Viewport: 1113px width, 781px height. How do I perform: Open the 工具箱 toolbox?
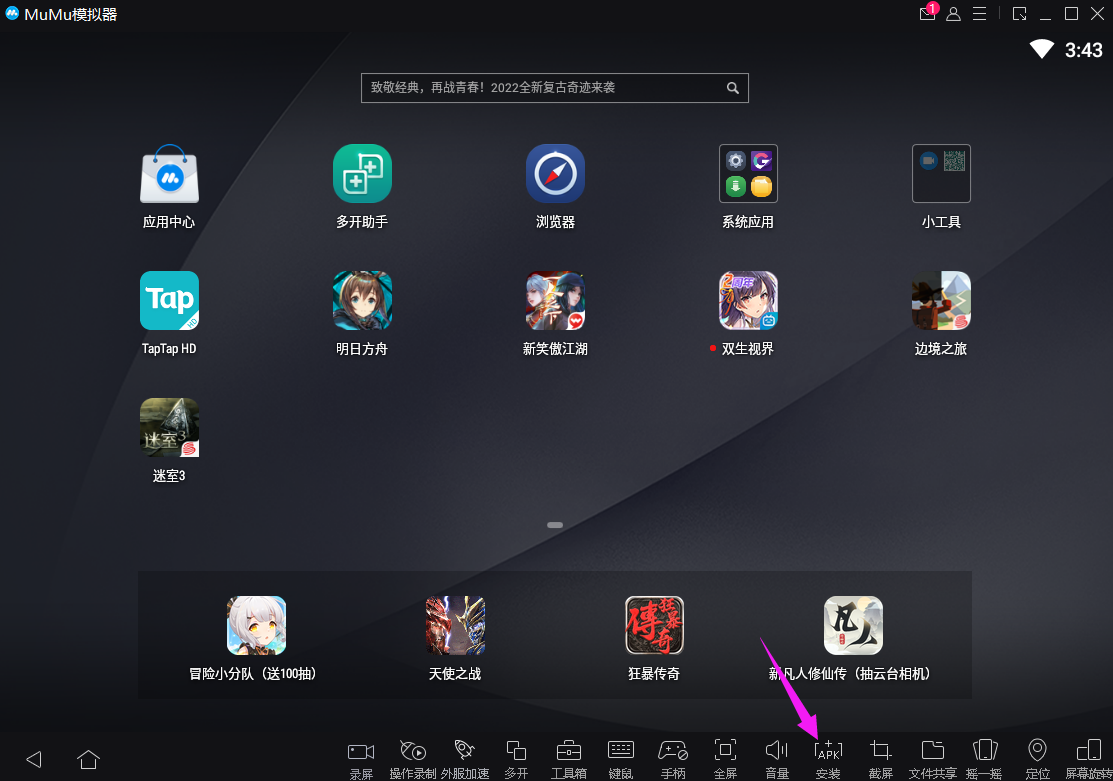point(569,759)
